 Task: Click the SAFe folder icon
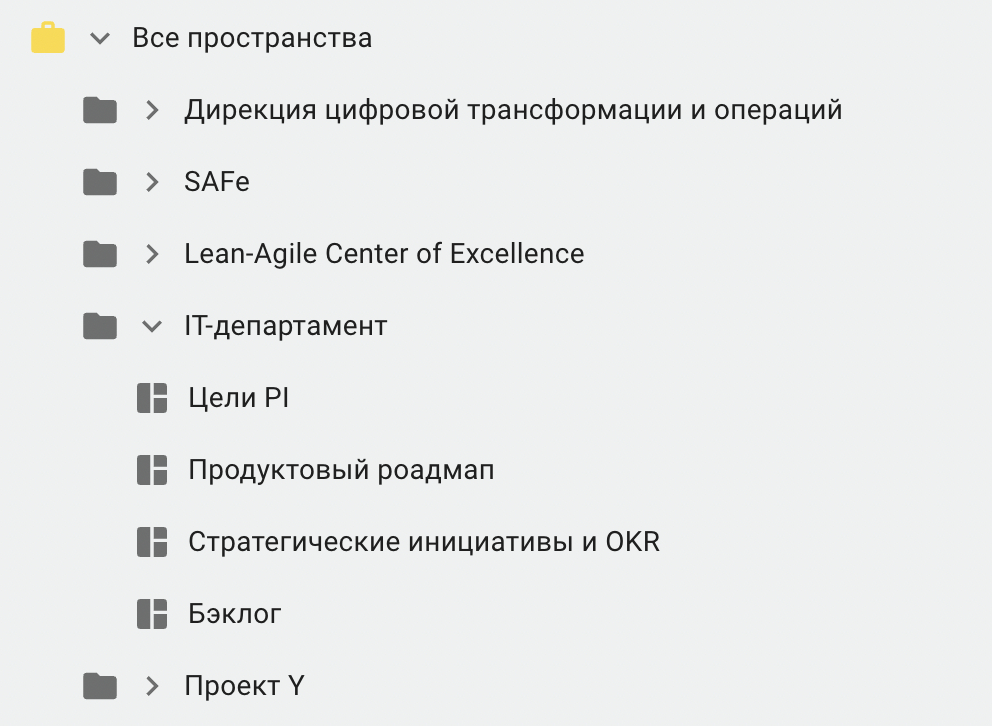(100, 182)
